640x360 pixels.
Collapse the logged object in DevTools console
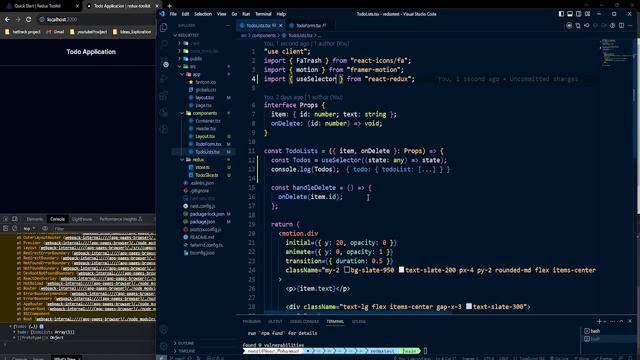coord(11,327)
